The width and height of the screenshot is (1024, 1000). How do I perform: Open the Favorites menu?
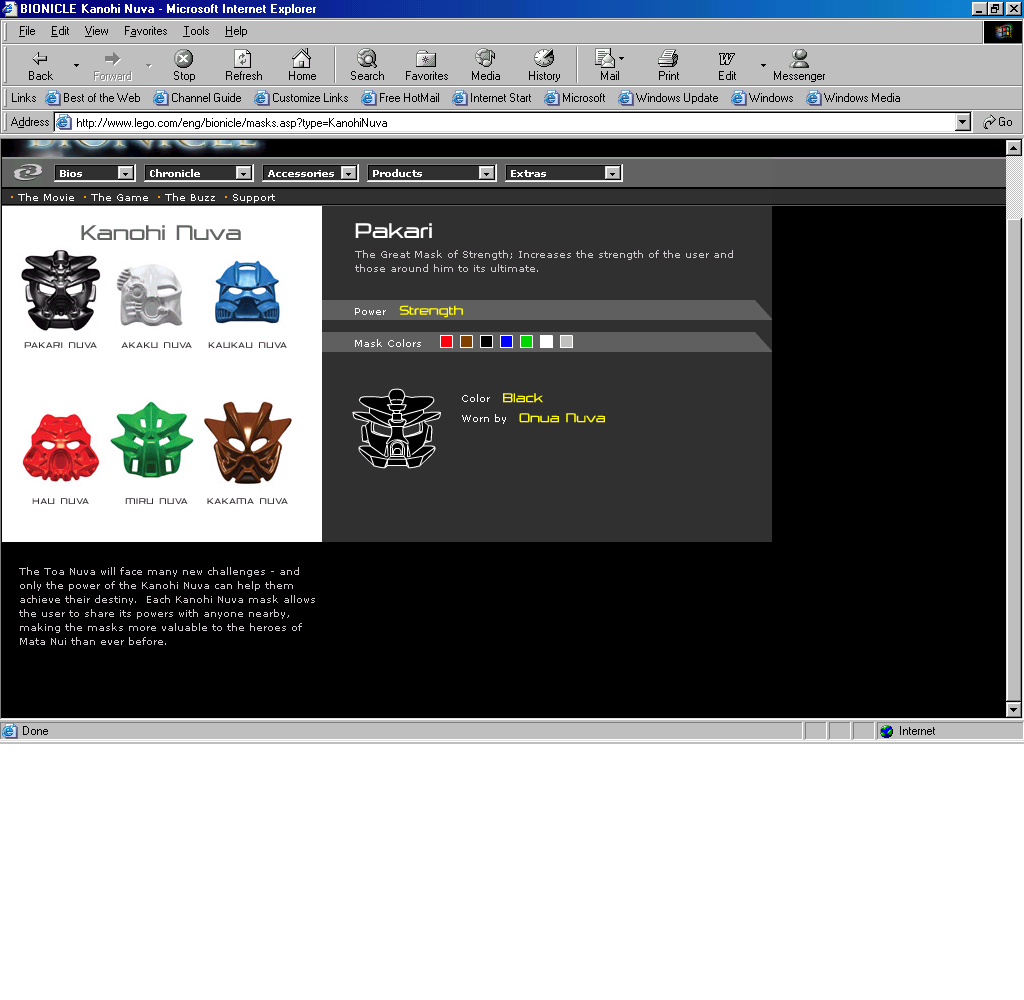point(145,31)
